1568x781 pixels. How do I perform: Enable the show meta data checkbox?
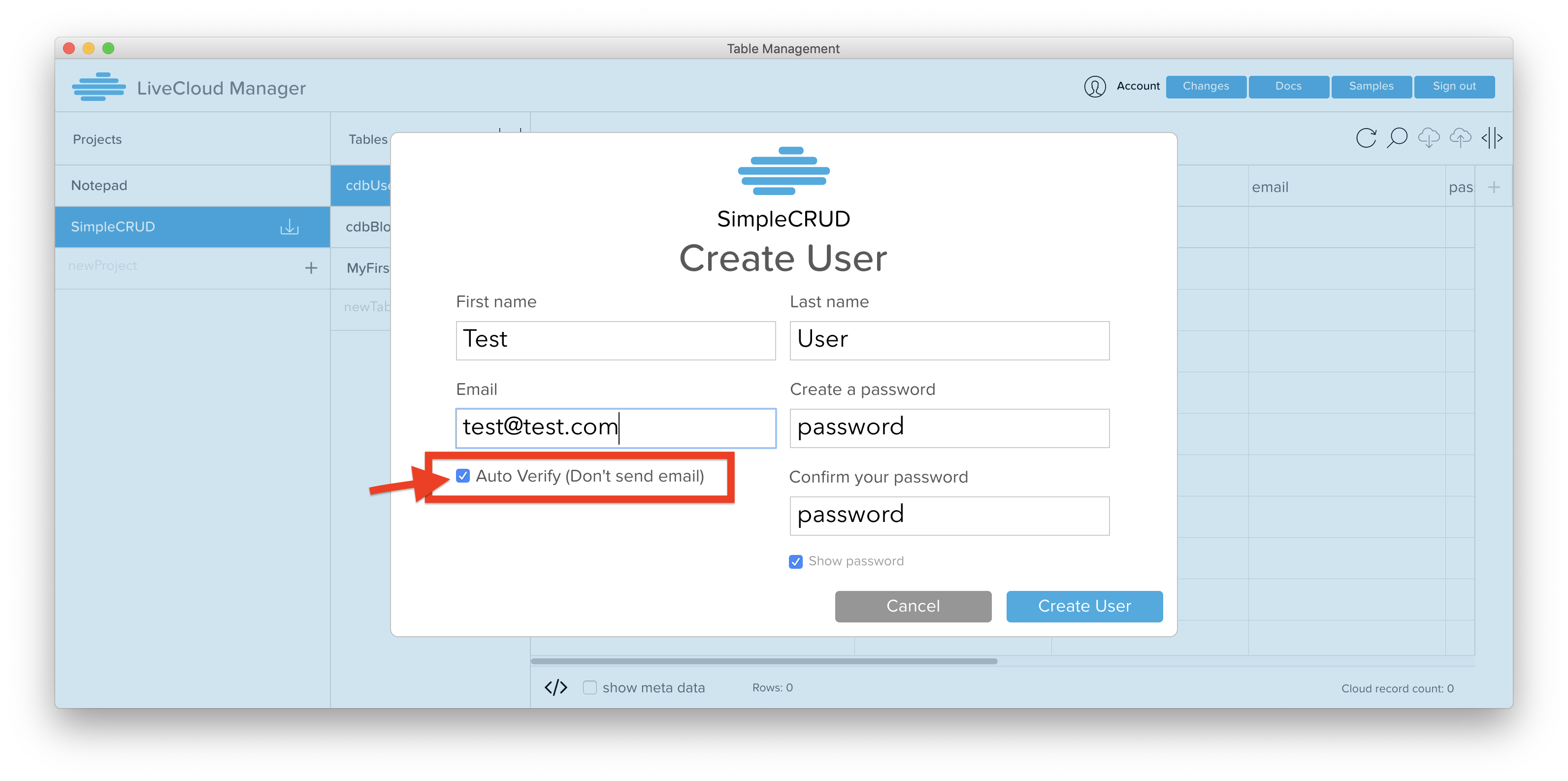(x=589, y=687)
